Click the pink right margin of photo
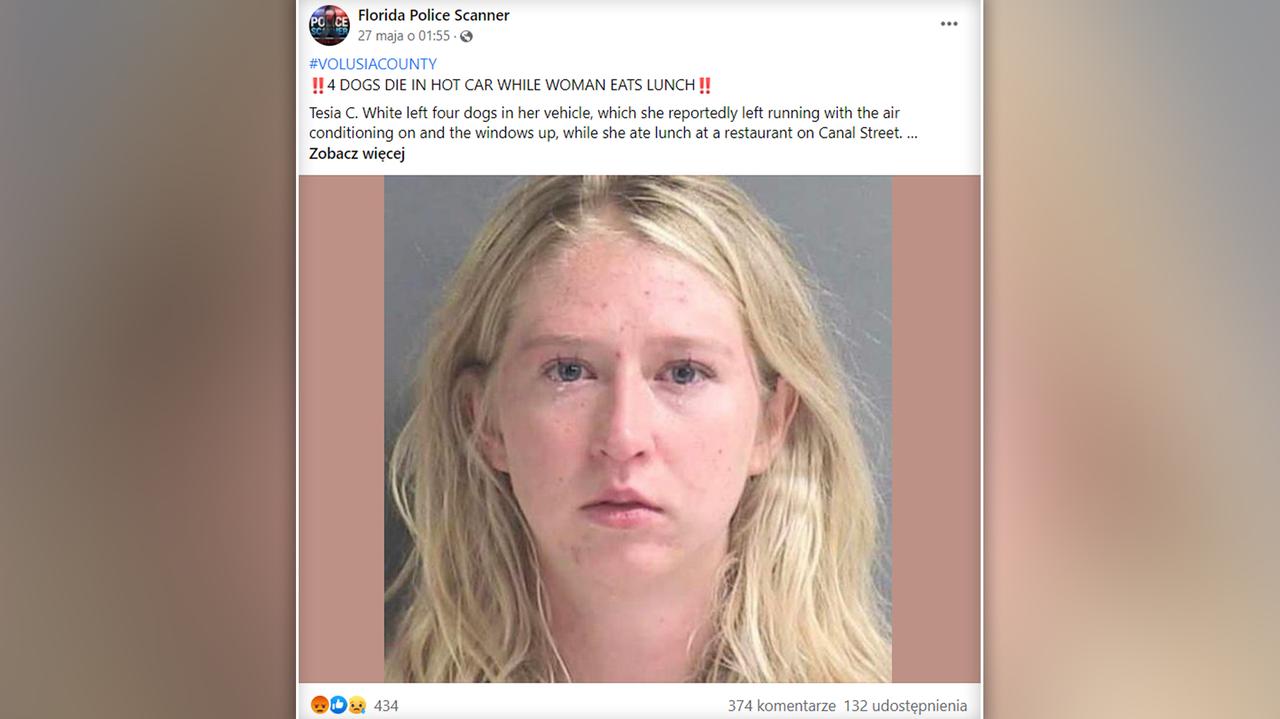 (x=936, y=429)
